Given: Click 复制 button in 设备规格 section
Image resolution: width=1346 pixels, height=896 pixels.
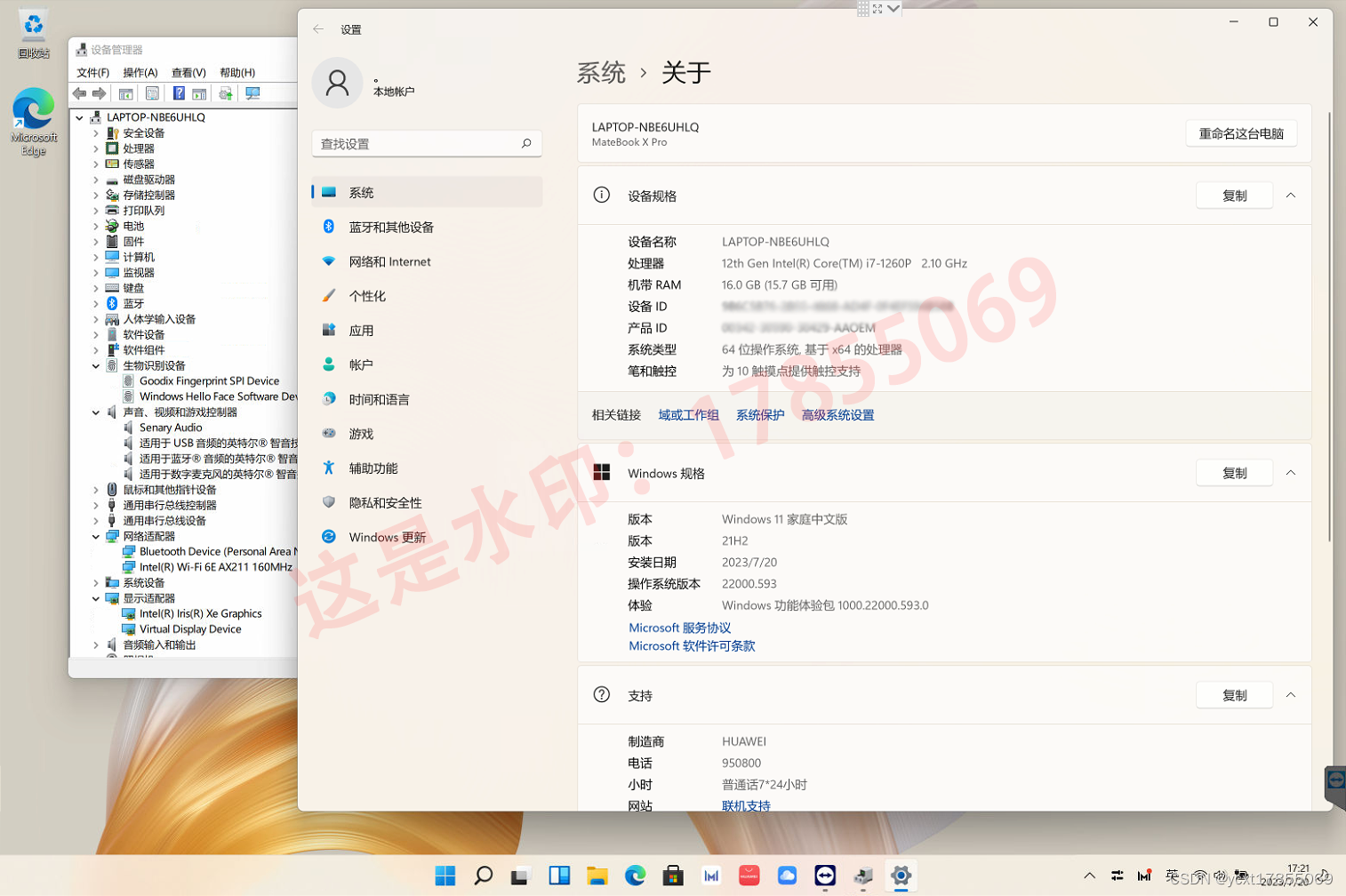Looking at the screenshot, I should pos(1235,196).
